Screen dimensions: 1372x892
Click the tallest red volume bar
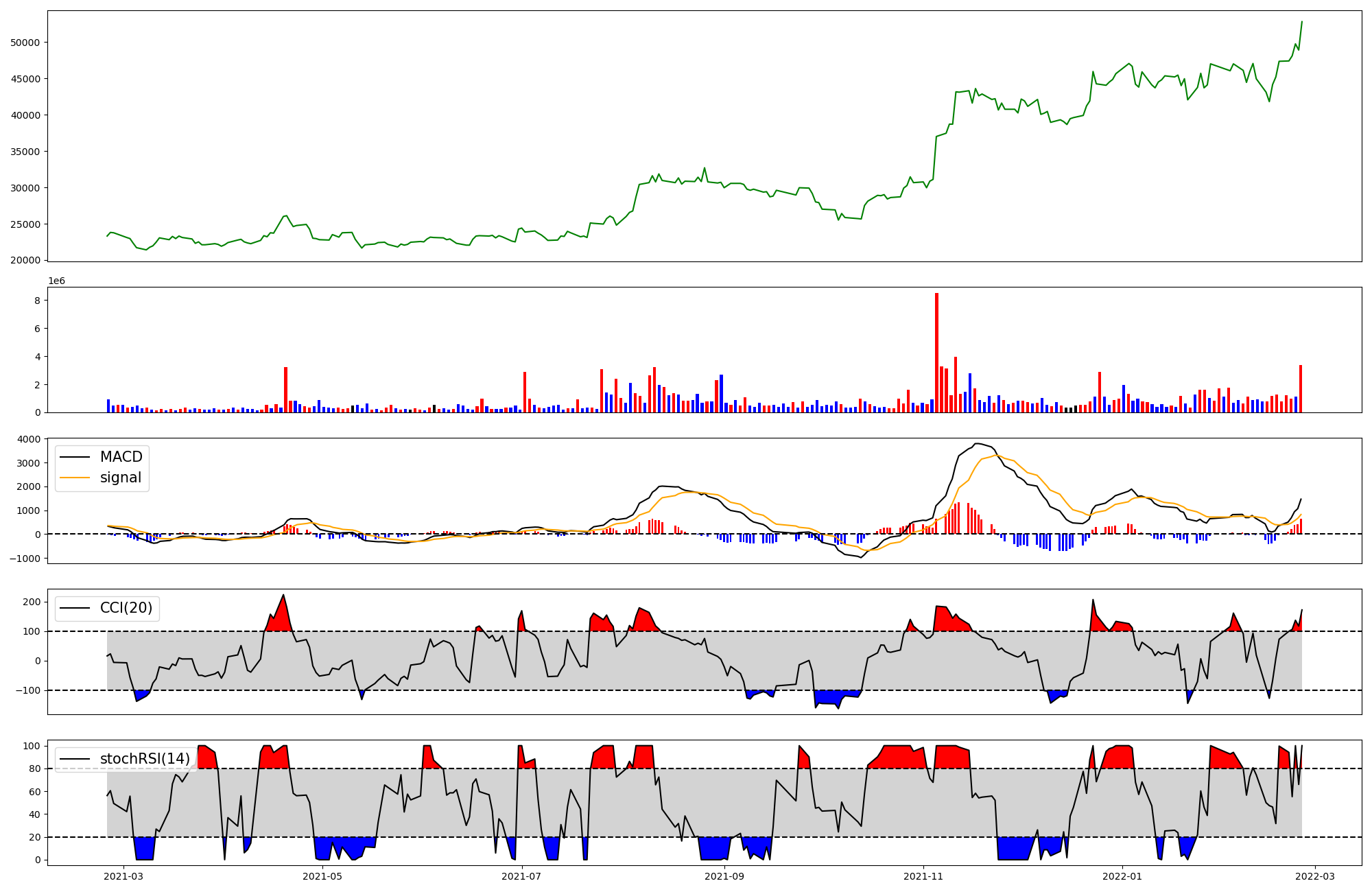click(936, 353)
